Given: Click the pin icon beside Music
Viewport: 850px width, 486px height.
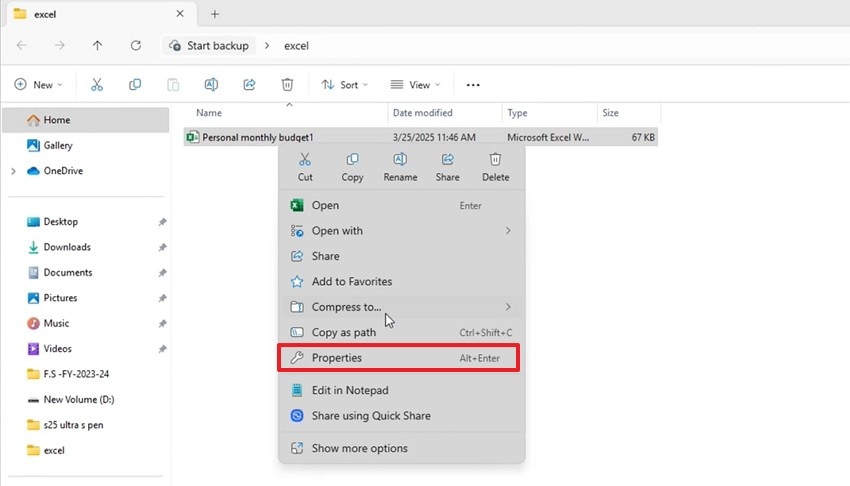Looking at the screenshot, I should coord(162,324).
